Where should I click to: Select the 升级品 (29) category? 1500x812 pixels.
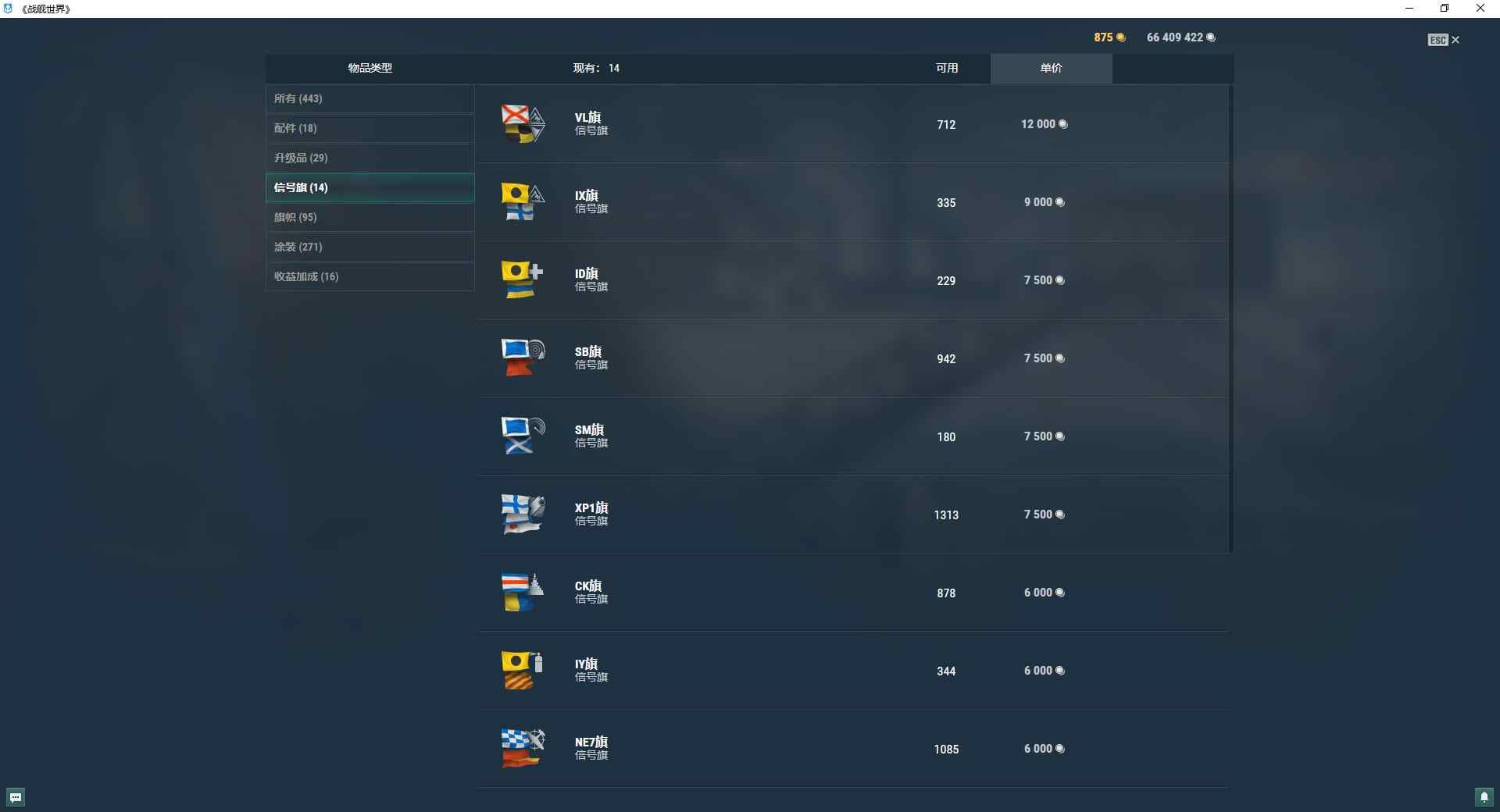pyautogui.click(x=370, y=158)
